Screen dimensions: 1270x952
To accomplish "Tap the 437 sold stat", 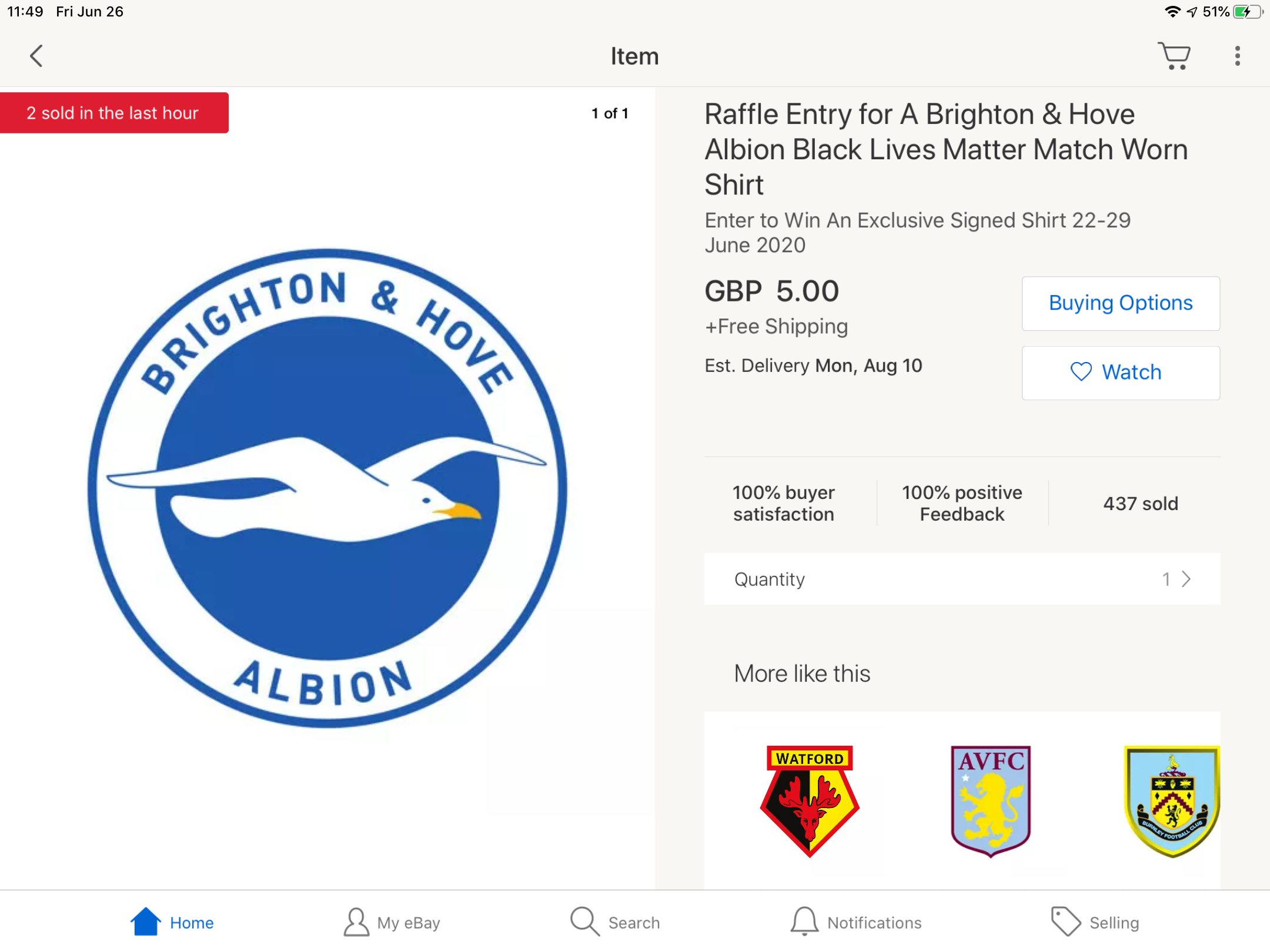I will (1141, 504).
